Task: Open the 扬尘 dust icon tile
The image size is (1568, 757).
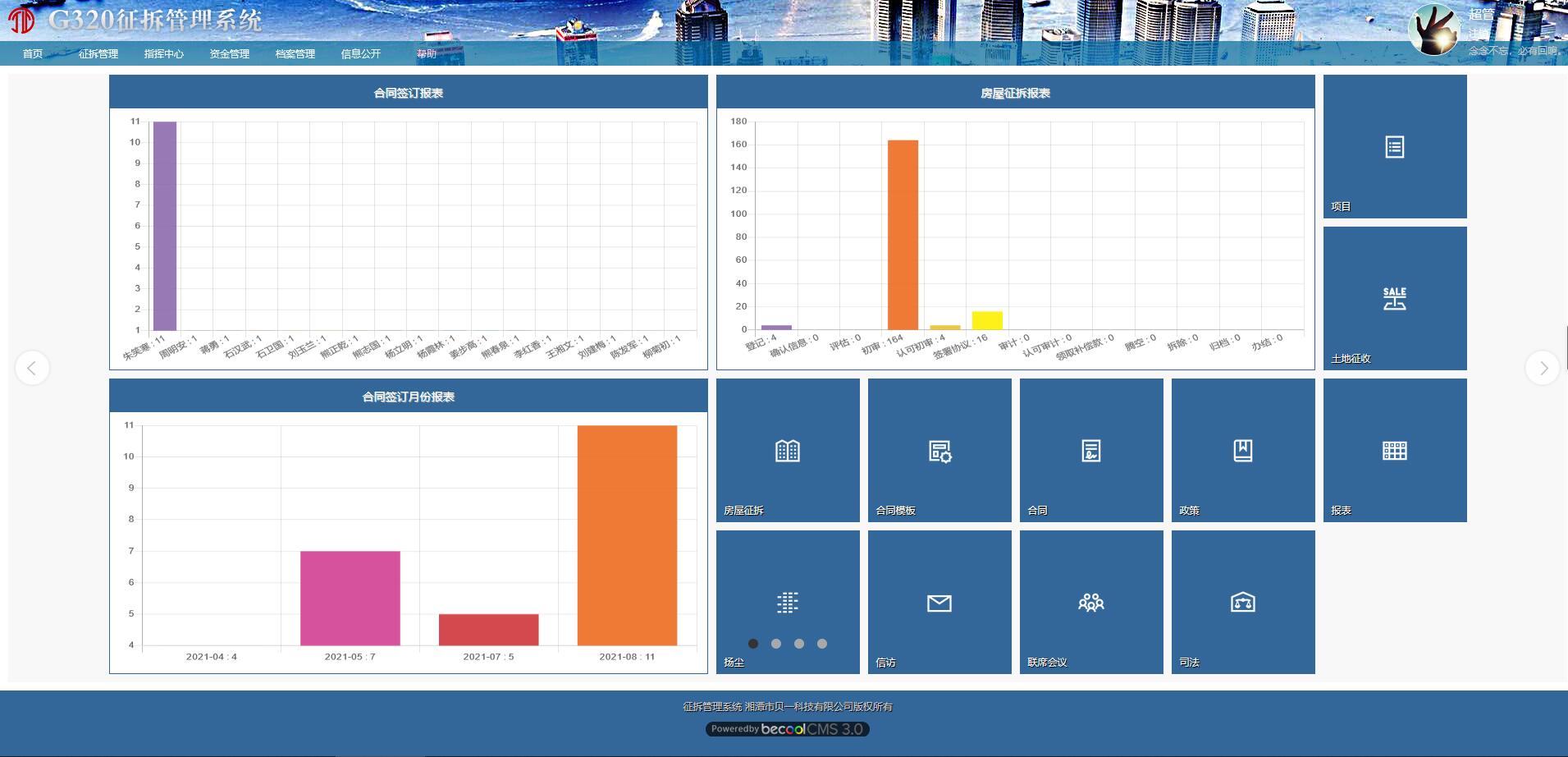Action: [x=787, y=602]
